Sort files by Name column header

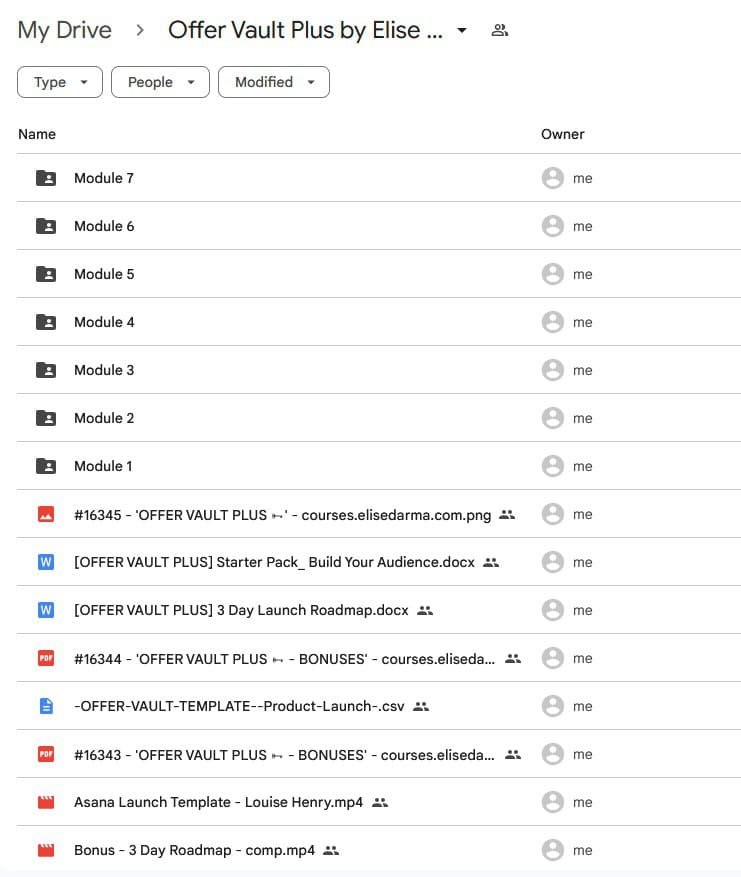click(x=37, y=134)
